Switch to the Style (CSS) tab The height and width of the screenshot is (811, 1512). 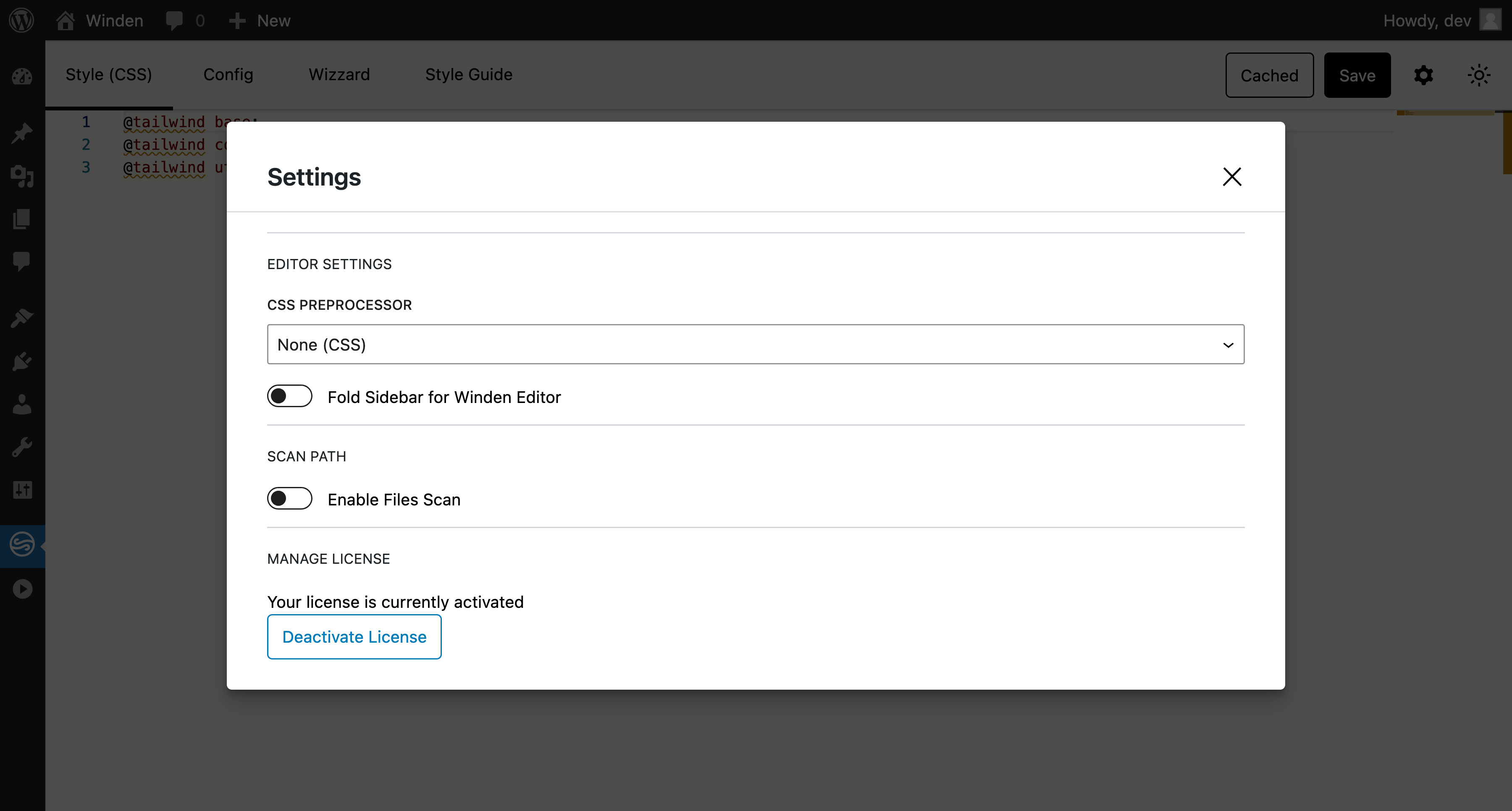109,75
